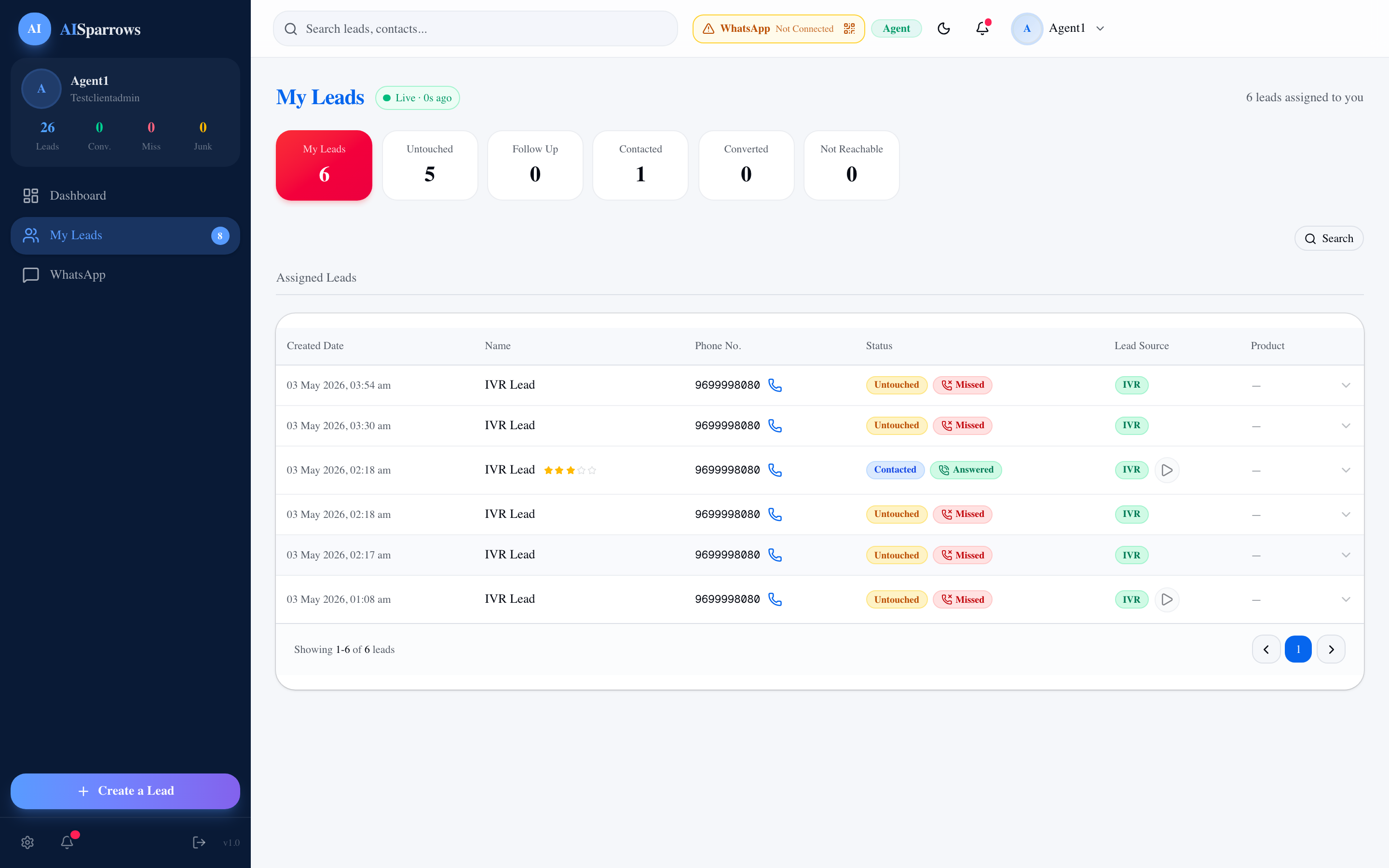Click the logout icon in sidebar footer

tap(199, 842)
